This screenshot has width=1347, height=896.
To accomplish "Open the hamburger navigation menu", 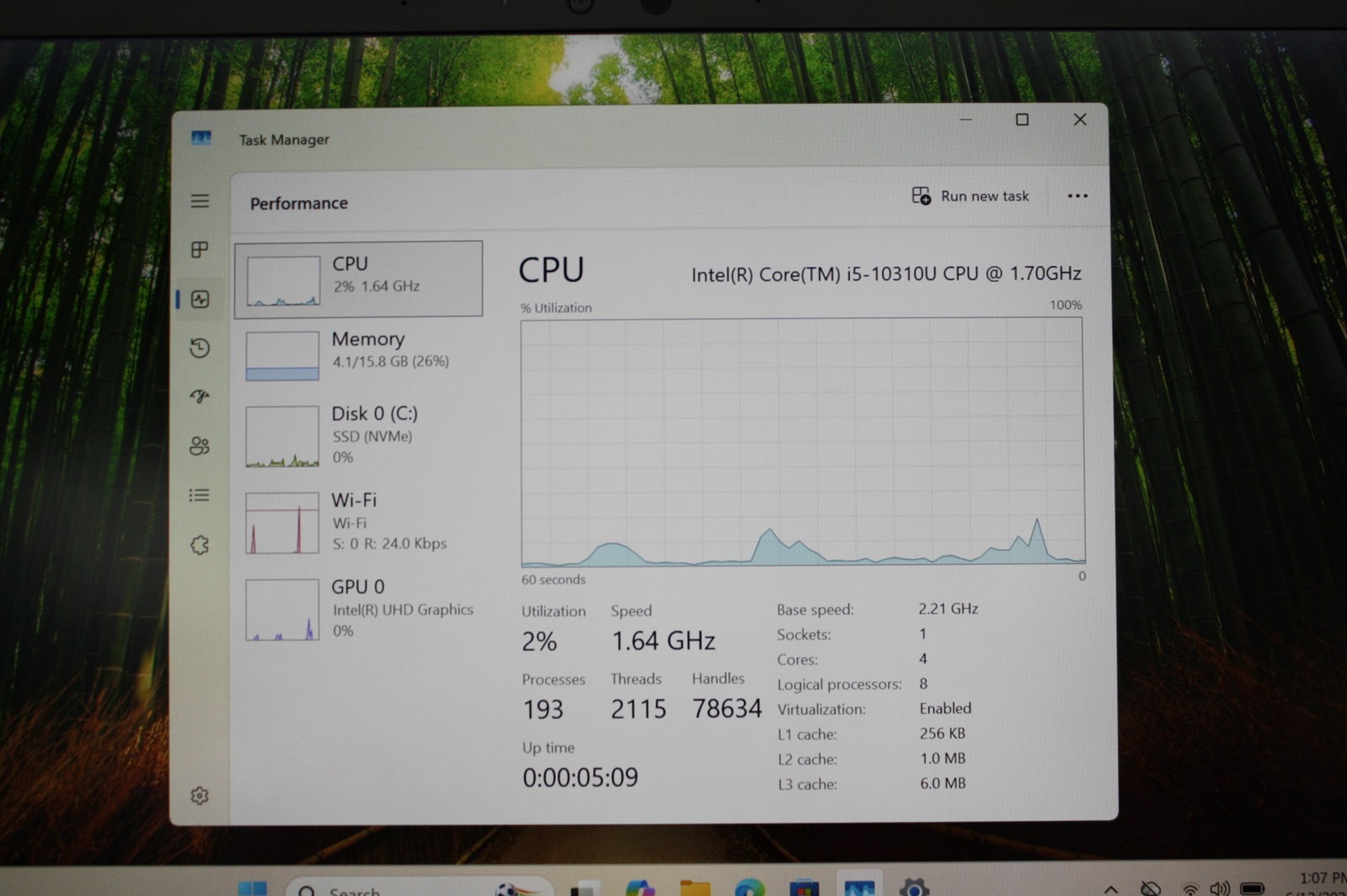I will tap(200, 200).
